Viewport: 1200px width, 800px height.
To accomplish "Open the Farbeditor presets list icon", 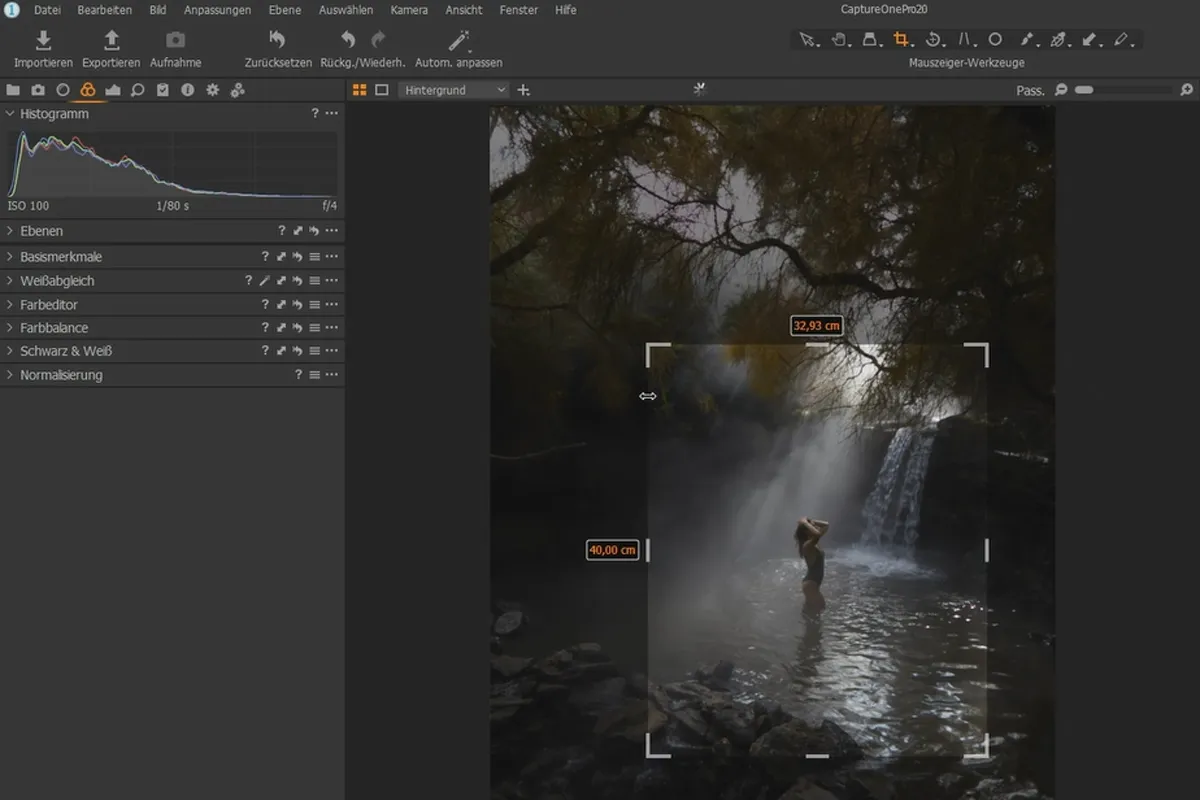I will 314,304.
